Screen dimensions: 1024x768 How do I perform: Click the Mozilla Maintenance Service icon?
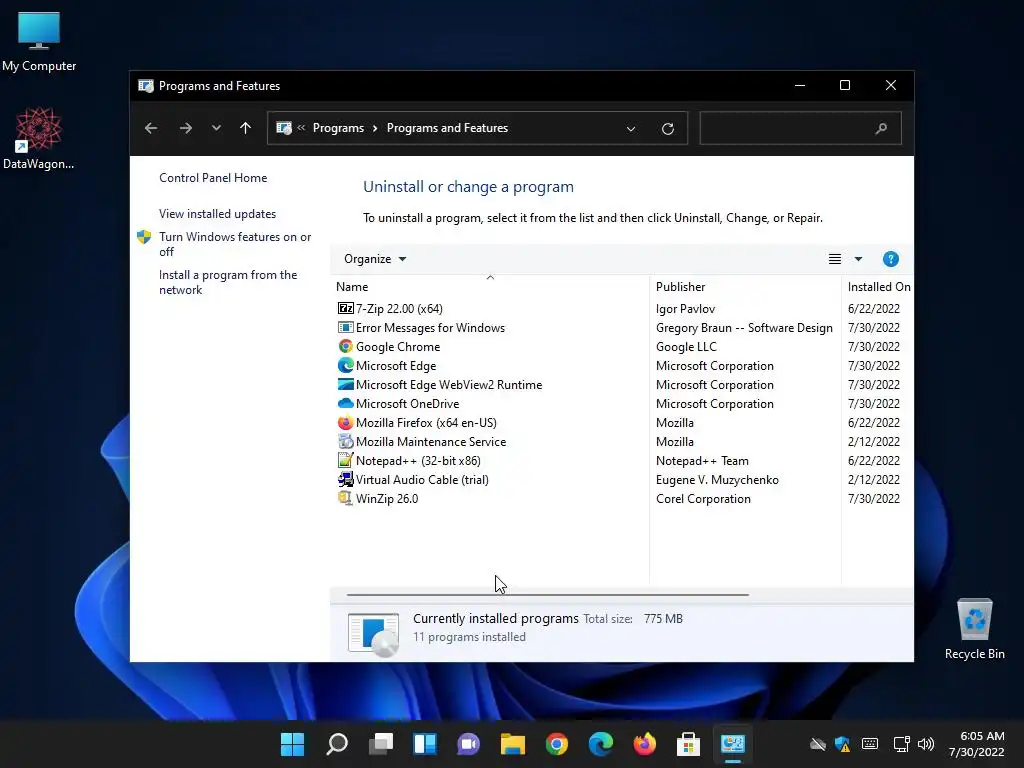(345, 441)
